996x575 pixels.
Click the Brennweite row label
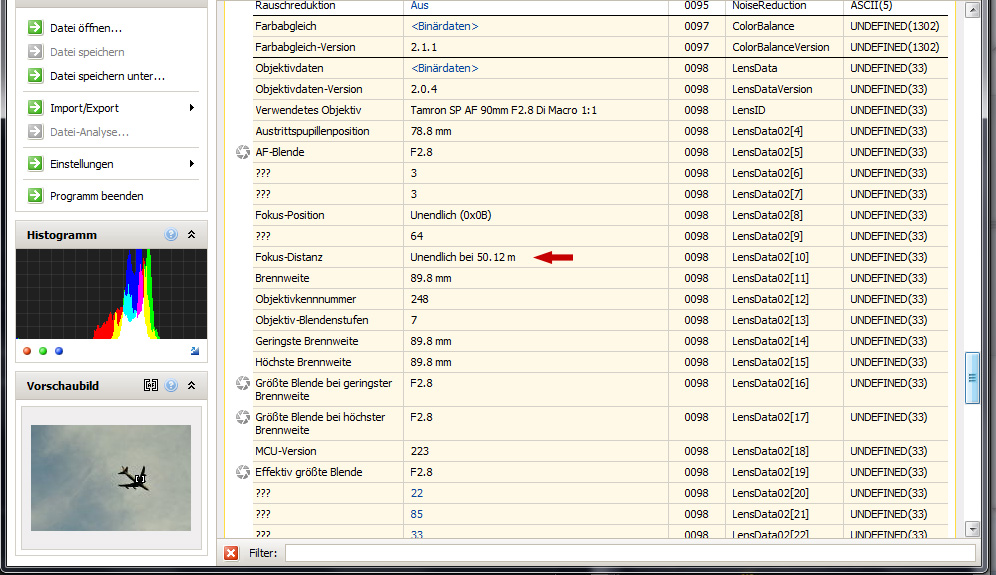(282, 278)
